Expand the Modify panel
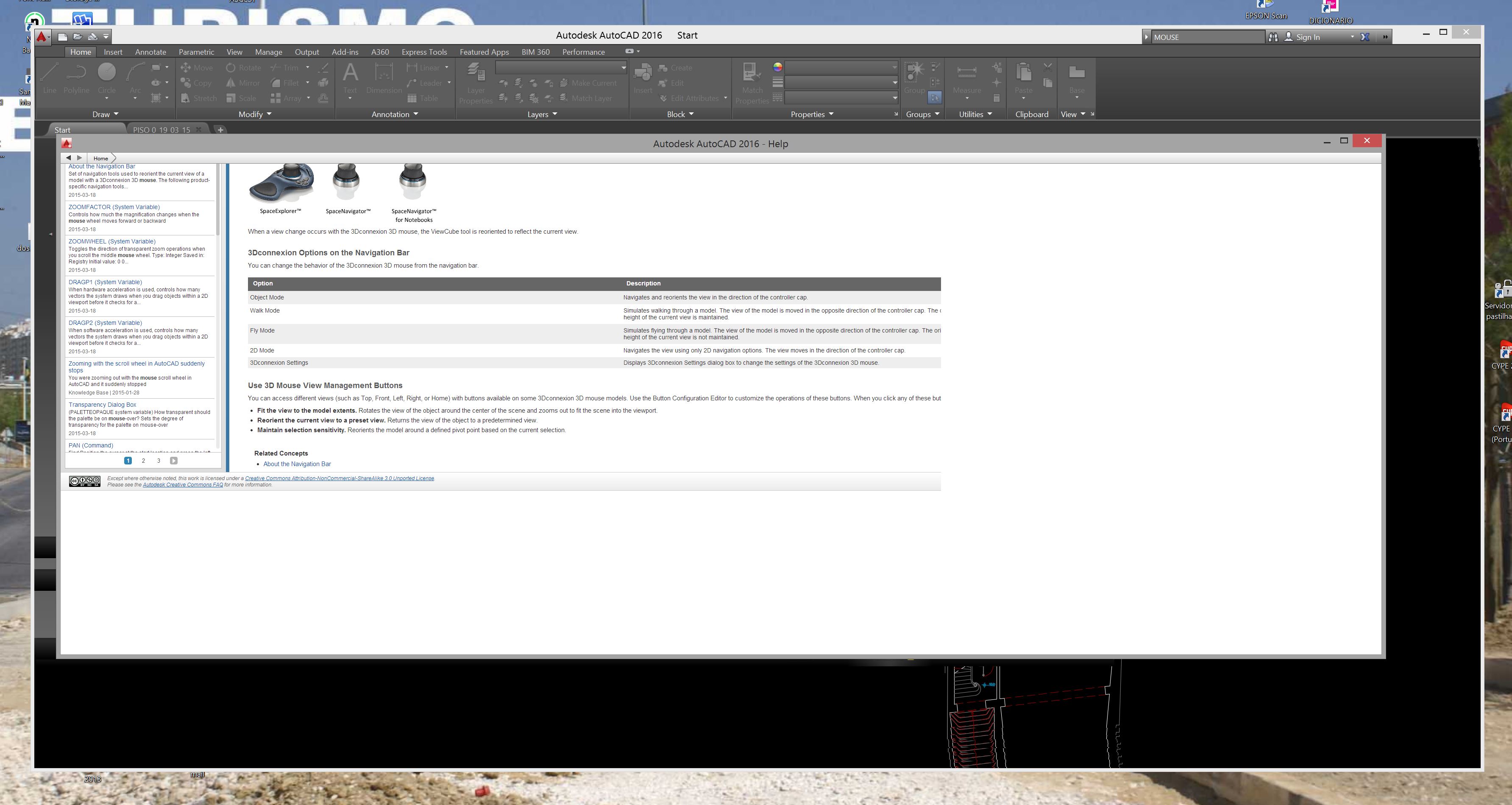 pos(254,114)
